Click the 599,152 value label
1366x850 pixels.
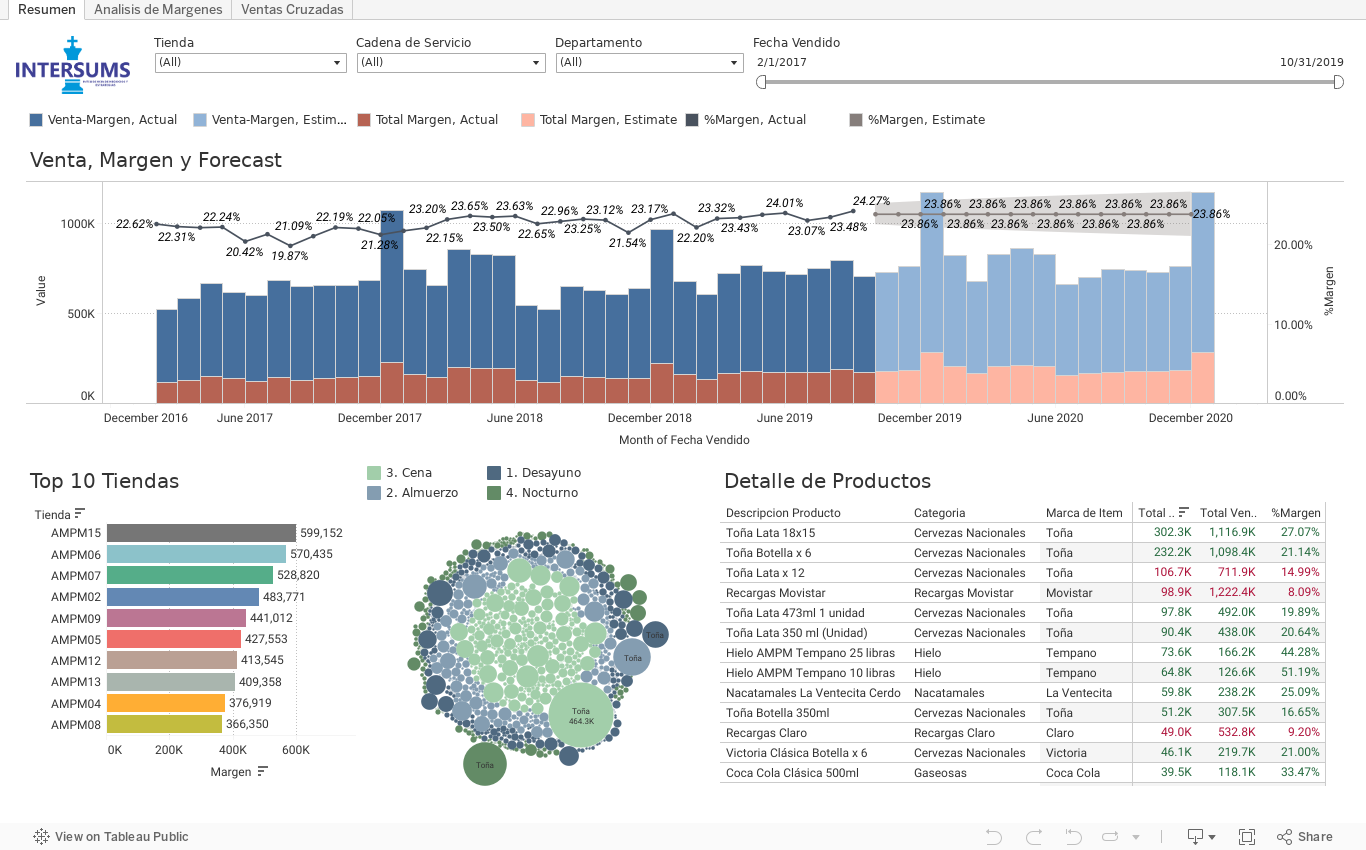[x=321, y=533]
